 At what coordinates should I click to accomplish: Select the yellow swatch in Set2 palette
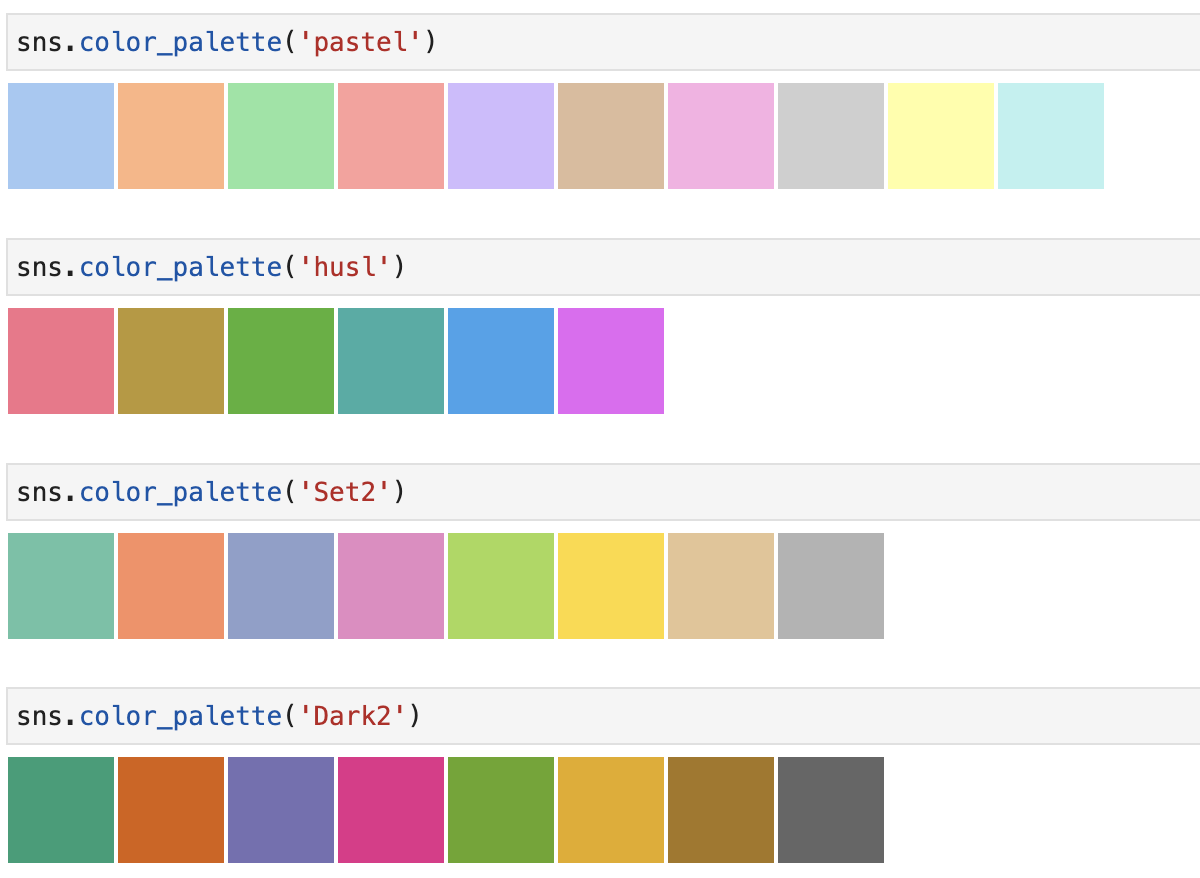click(x=611, y=586)
